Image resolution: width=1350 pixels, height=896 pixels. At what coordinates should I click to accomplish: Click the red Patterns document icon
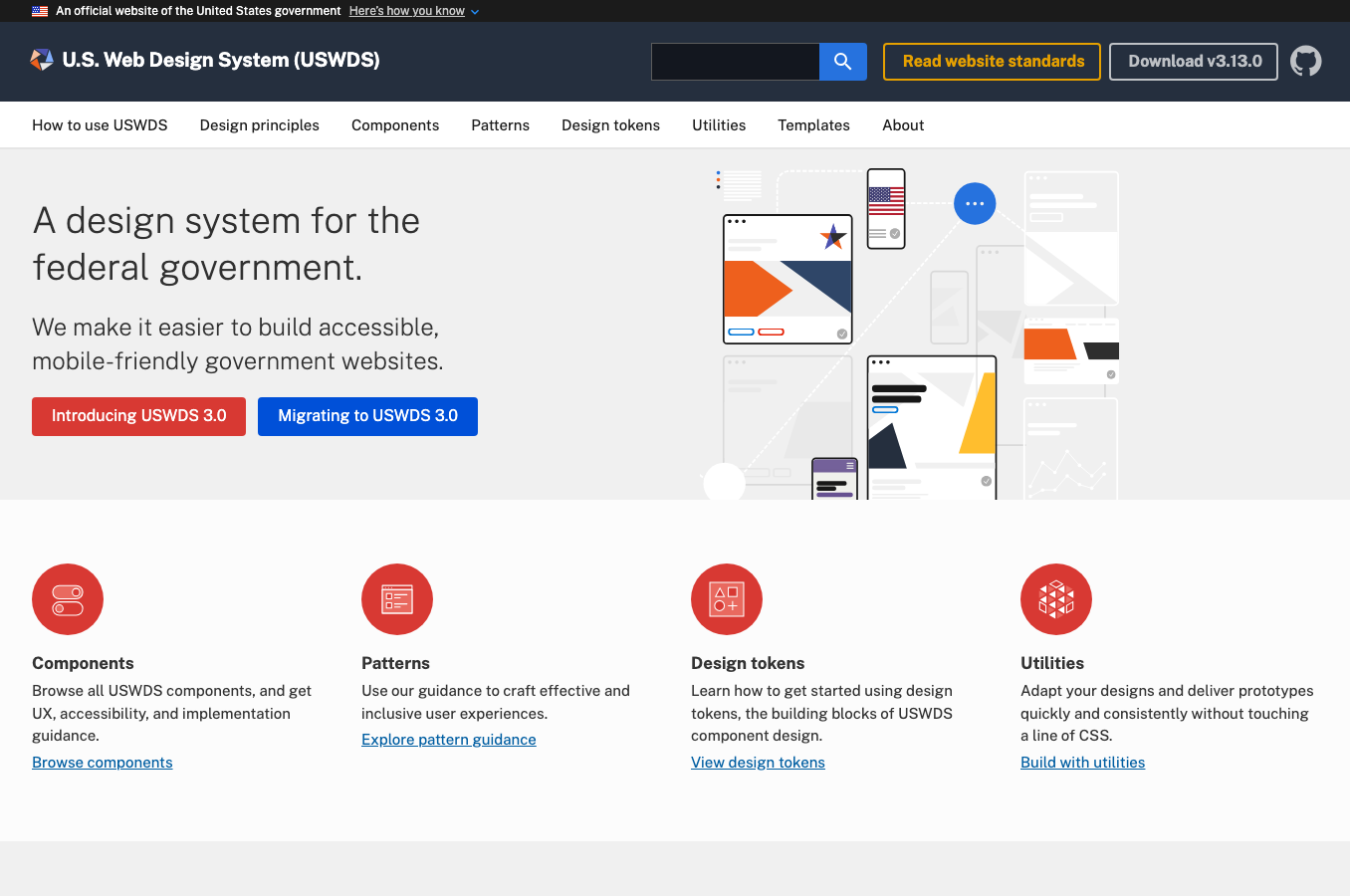click(397, 599)
